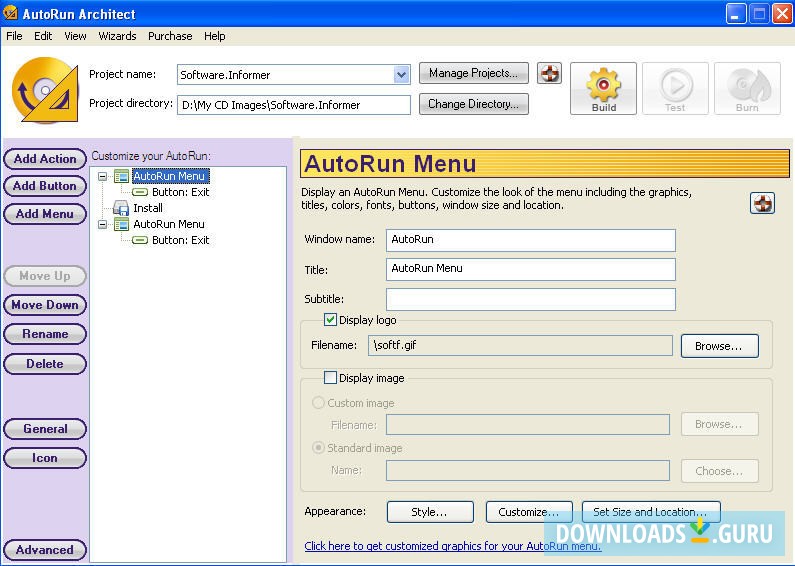Click the custom image Filename field
The width and height of the screenshot is (795, 566).
pyautogui.click(x=527, y=424)
